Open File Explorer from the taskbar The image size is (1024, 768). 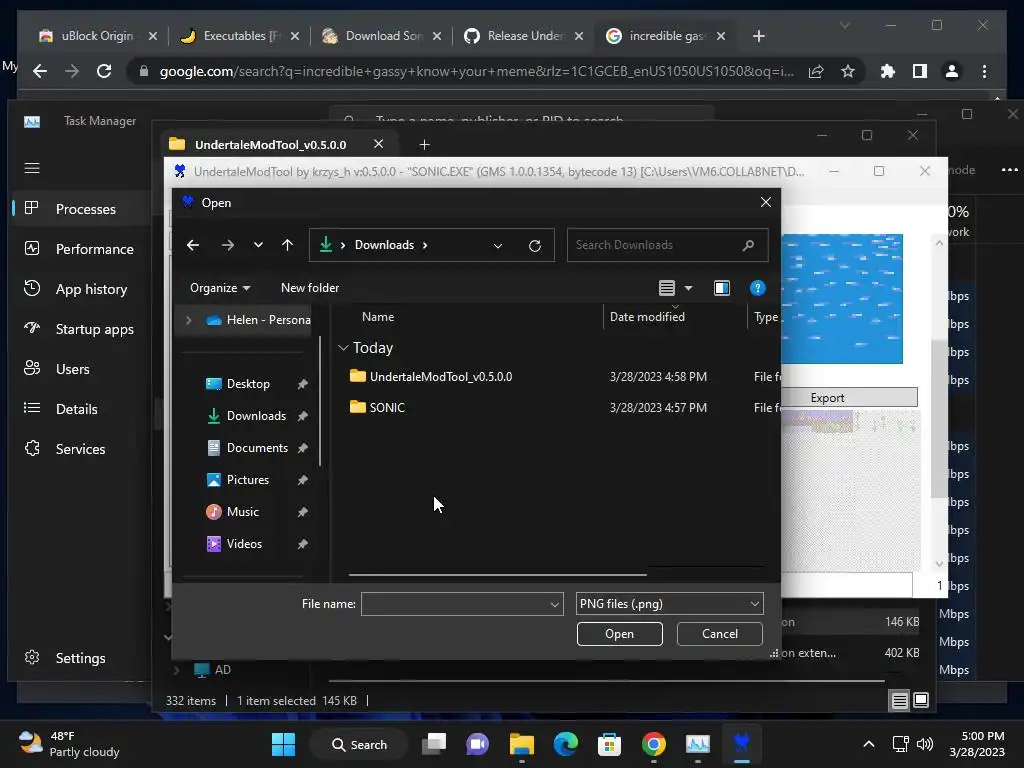[x=522, y=744]
